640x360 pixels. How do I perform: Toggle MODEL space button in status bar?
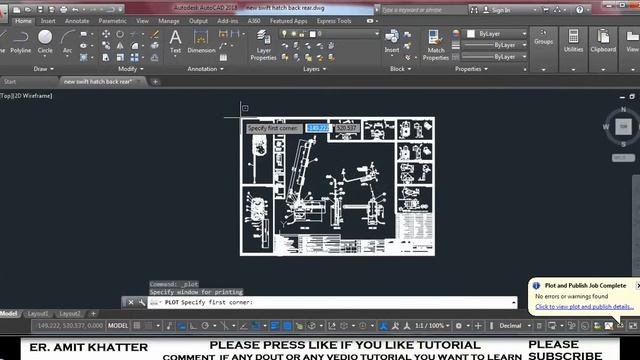118,326
